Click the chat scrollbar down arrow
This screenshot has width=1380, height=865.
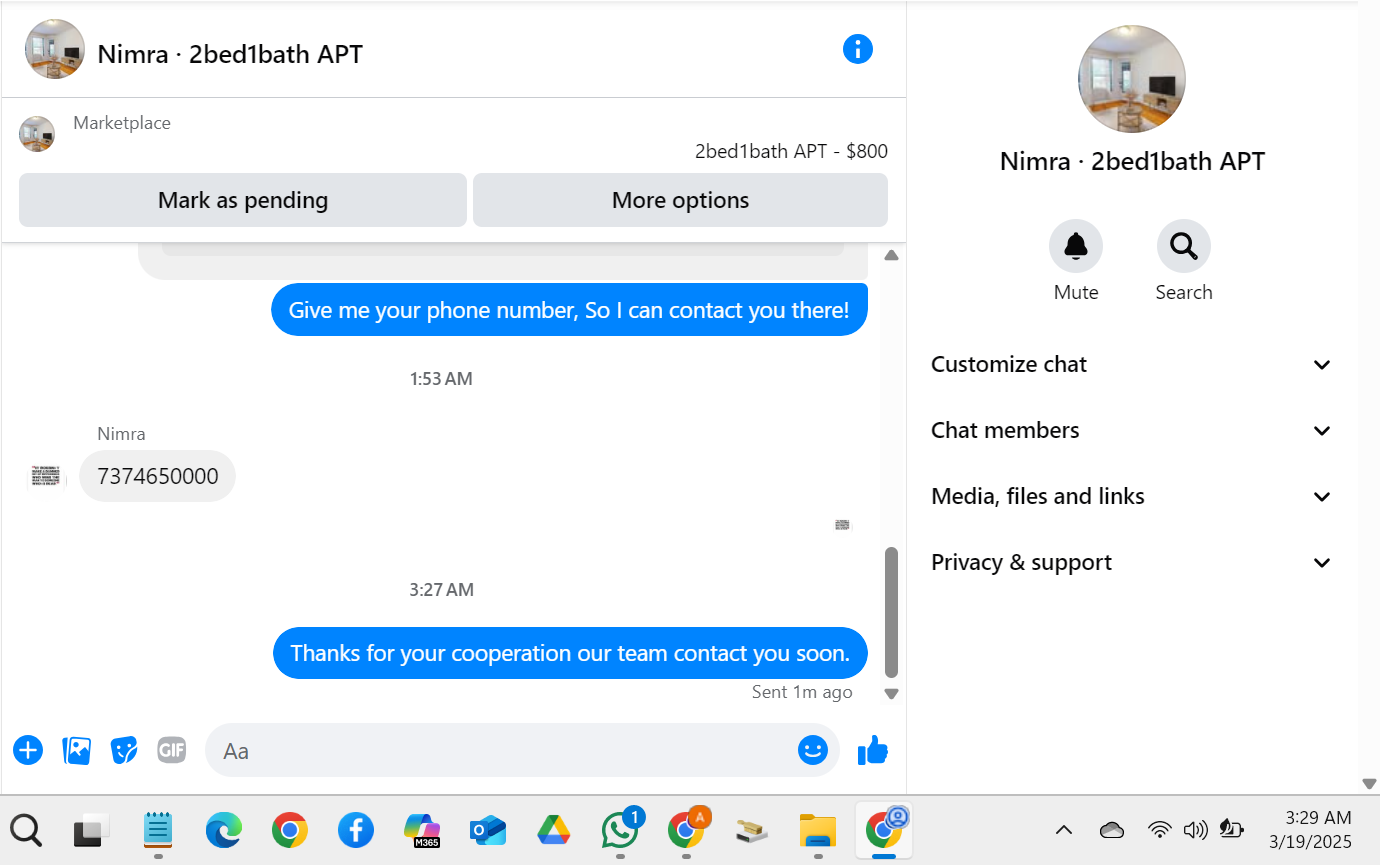tap(891, 693)
